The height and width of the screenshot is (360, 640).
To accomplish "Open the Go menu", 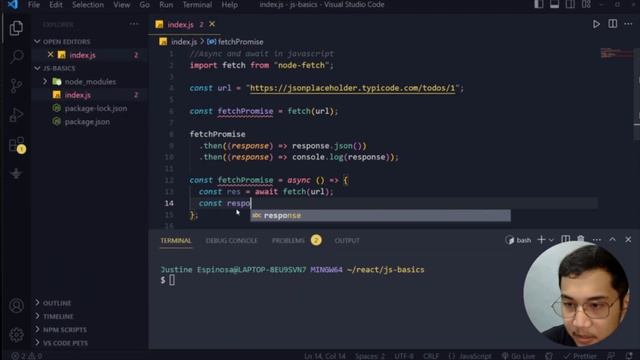I will (x=144, y=4).
